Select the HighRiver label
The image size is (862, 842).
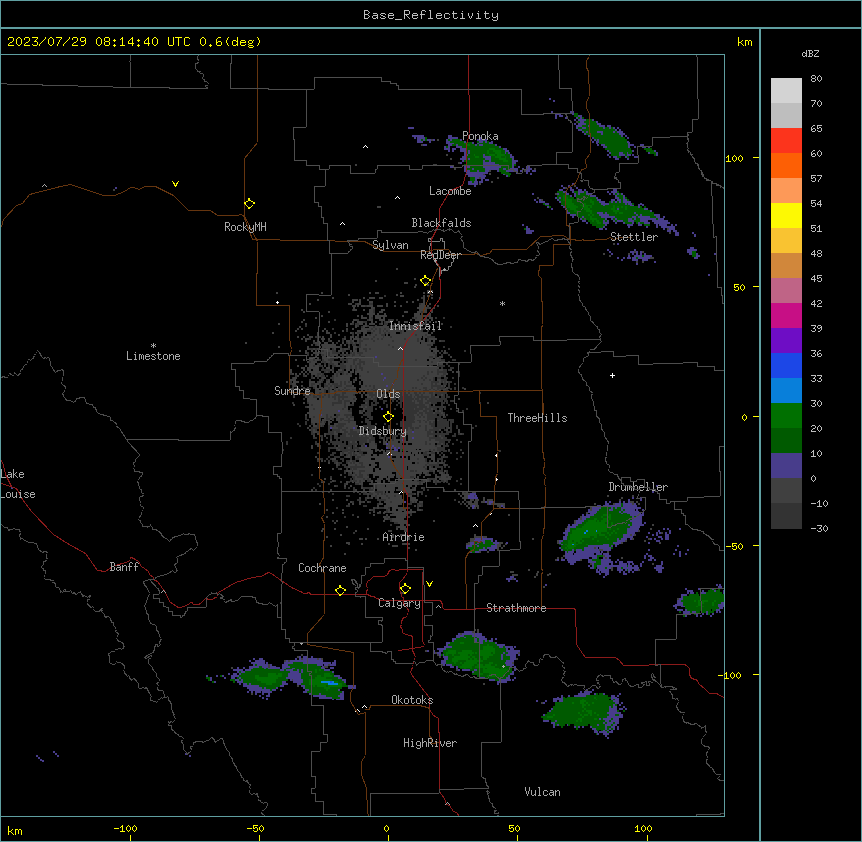point(430,743)
